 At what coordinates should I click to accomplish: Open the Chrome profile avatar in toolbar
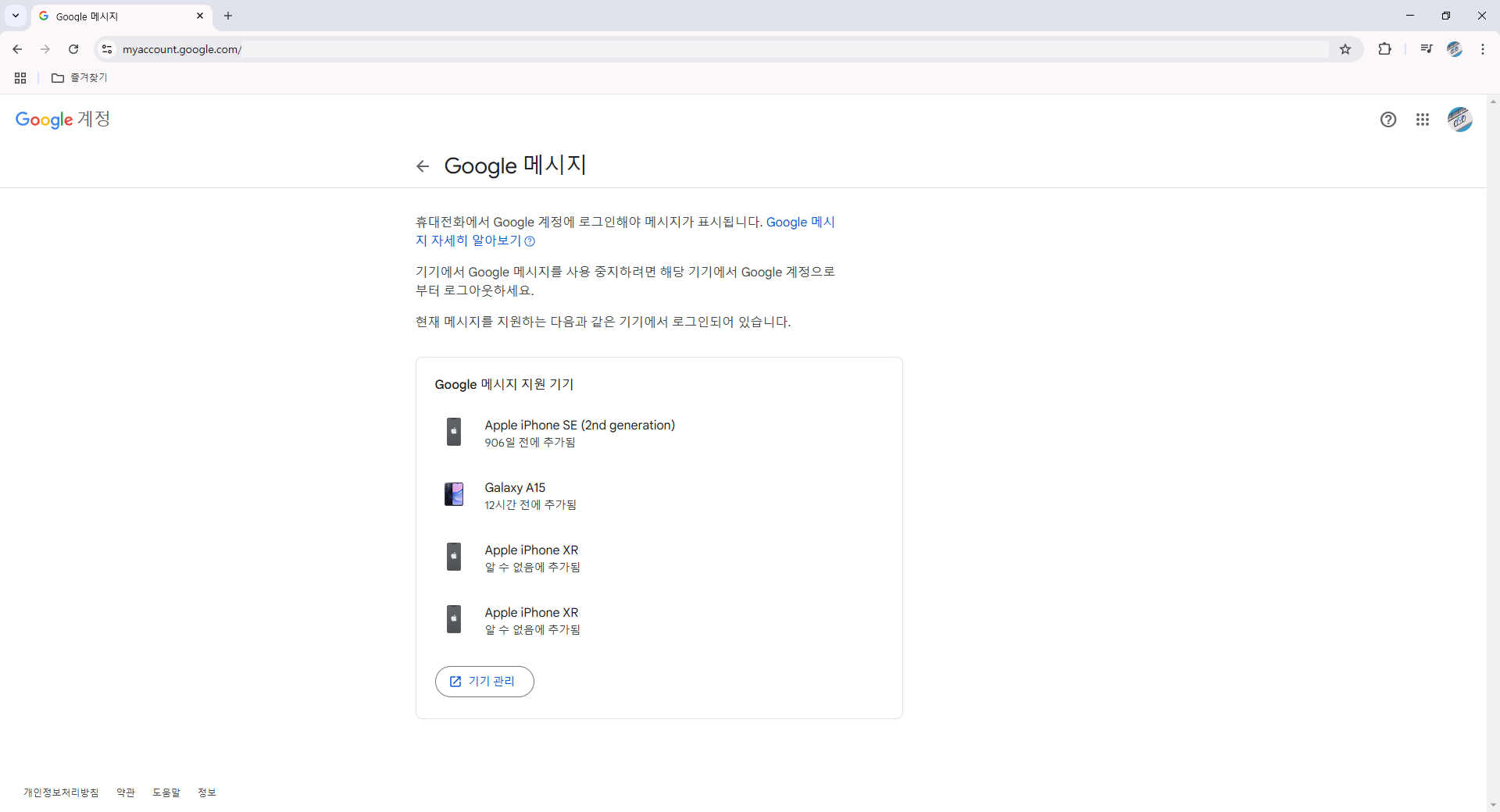tap(1455, 49)
